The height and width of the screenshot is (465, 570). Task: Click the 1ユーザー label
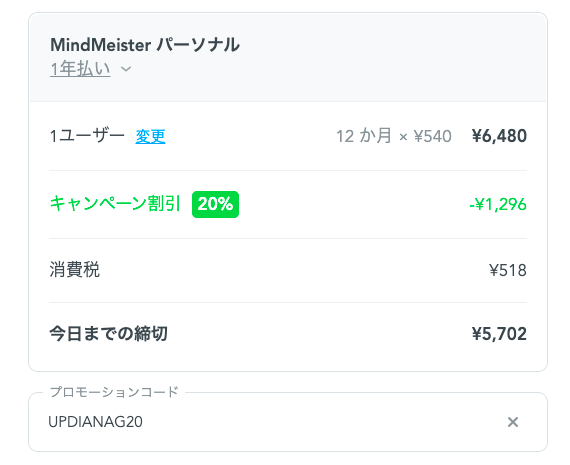click(87, 136)
